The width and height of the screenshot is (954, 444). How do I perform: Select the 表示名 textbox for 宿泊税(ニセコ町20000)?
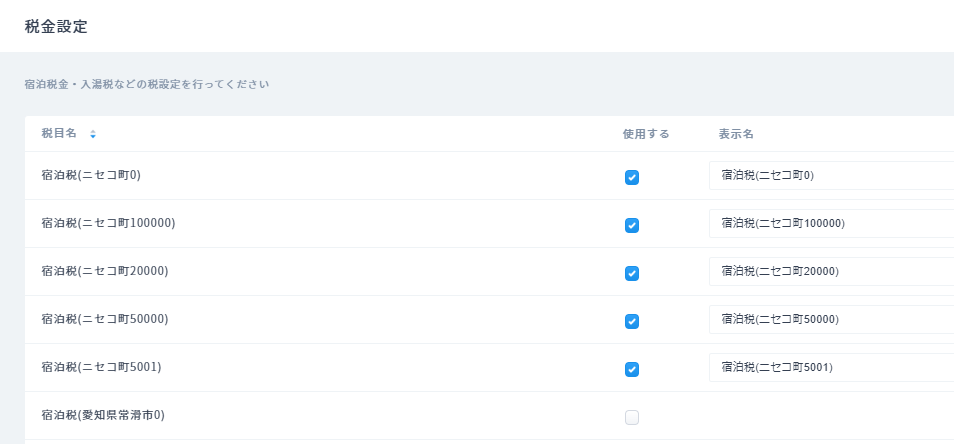coord(830,271)
